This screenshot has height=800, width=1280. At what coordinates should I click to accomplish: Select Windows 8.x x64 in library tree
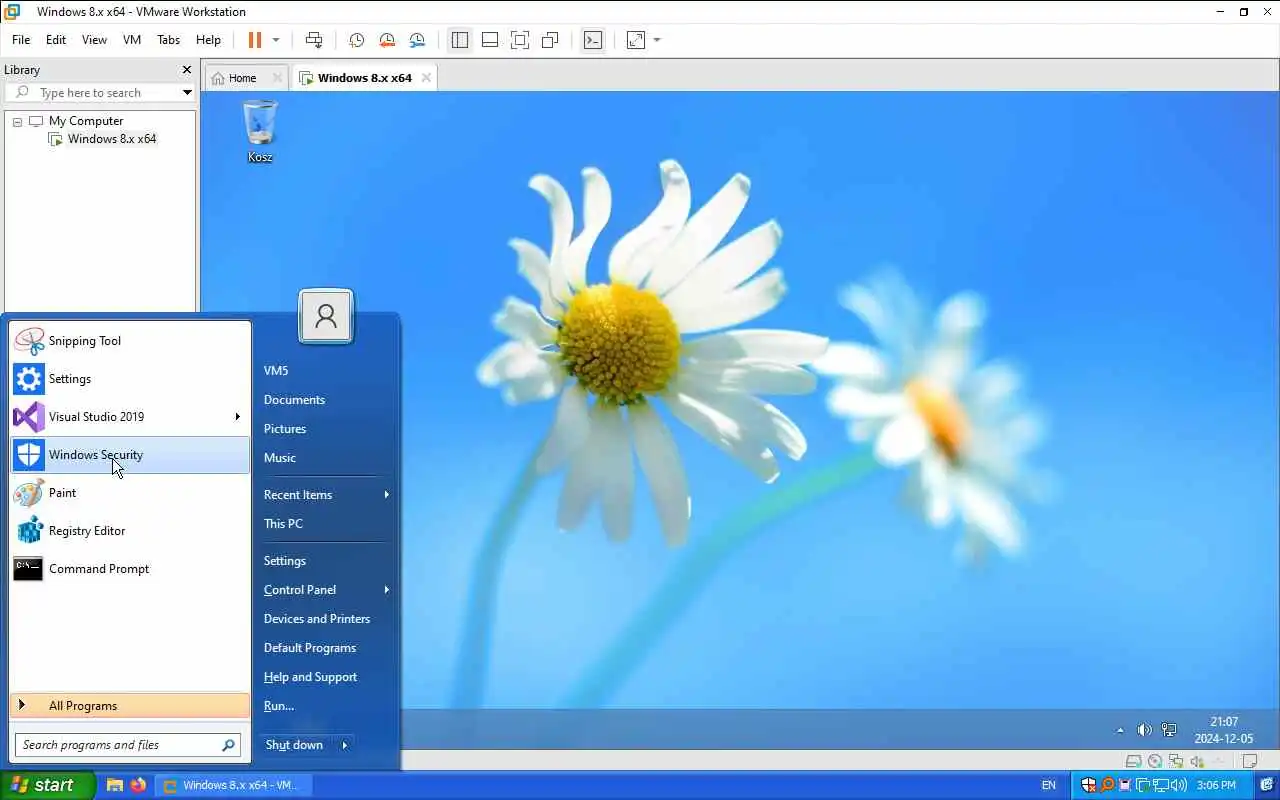coord(112,139)
